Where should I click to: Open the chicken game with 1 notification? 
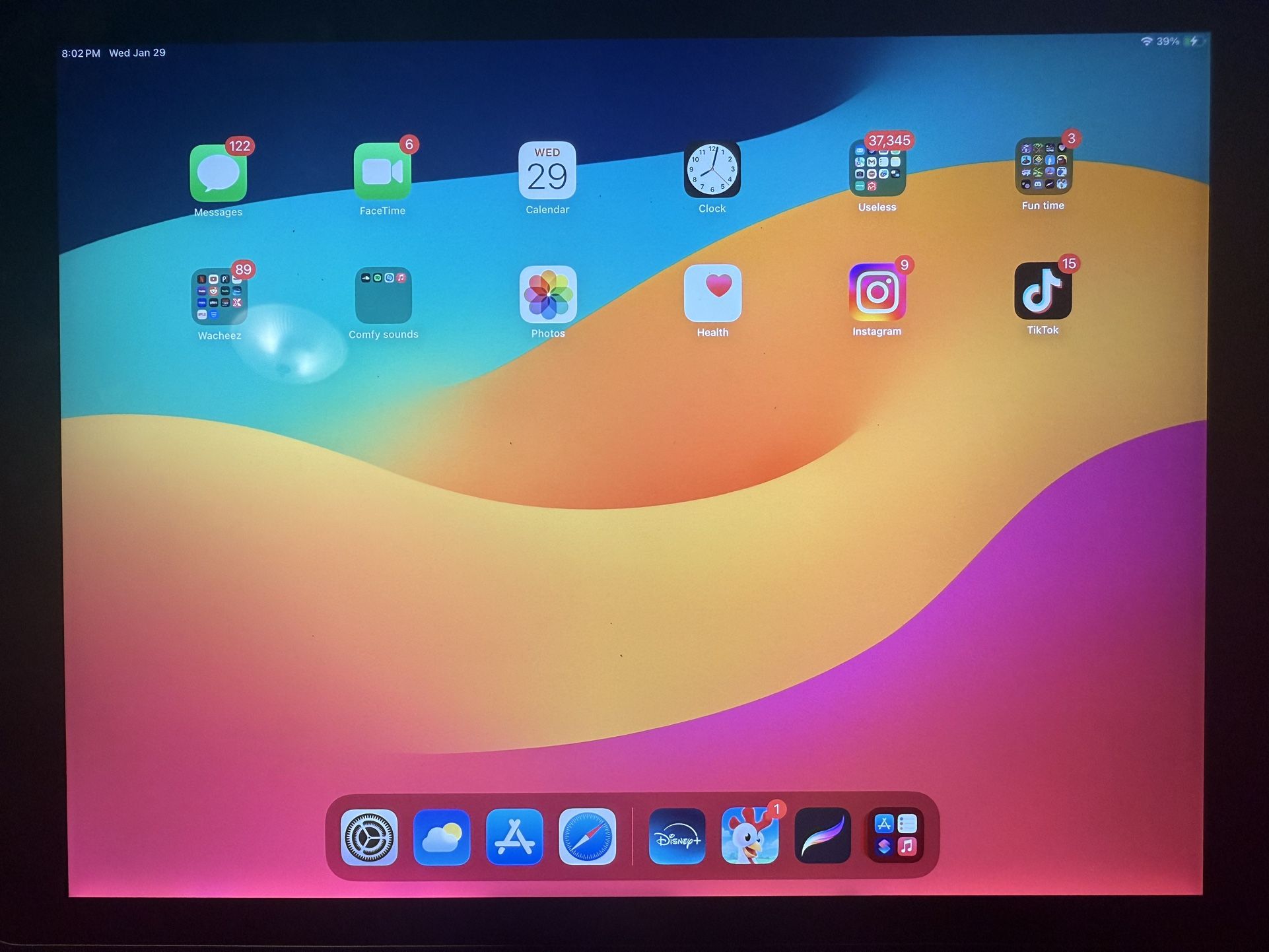point(750,838)
